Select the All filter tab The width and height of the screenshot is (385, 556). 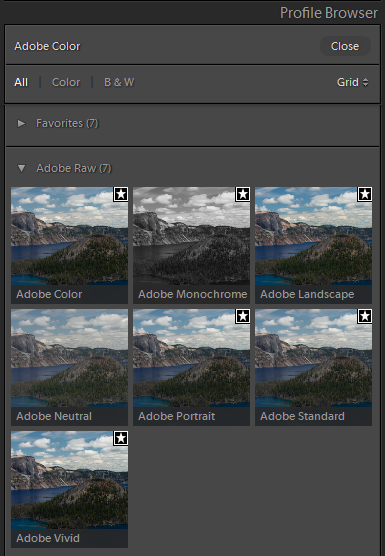tap(21, 82)
